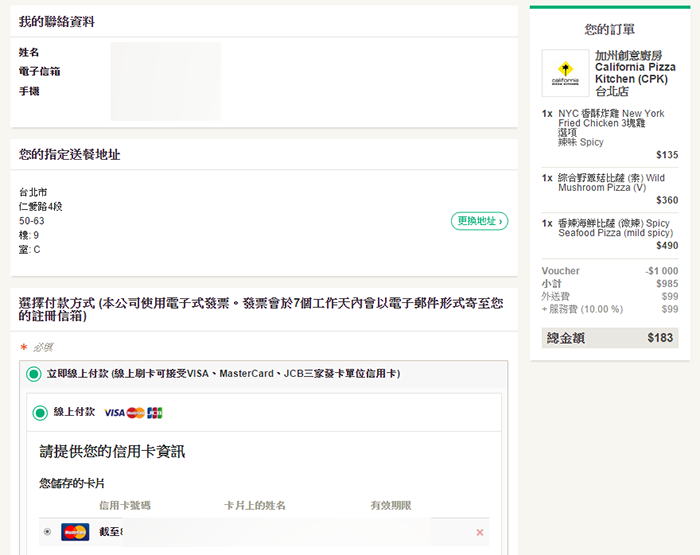Click the 姓名 name label
This screenshot has width=700, height=555.
[29, 52]
